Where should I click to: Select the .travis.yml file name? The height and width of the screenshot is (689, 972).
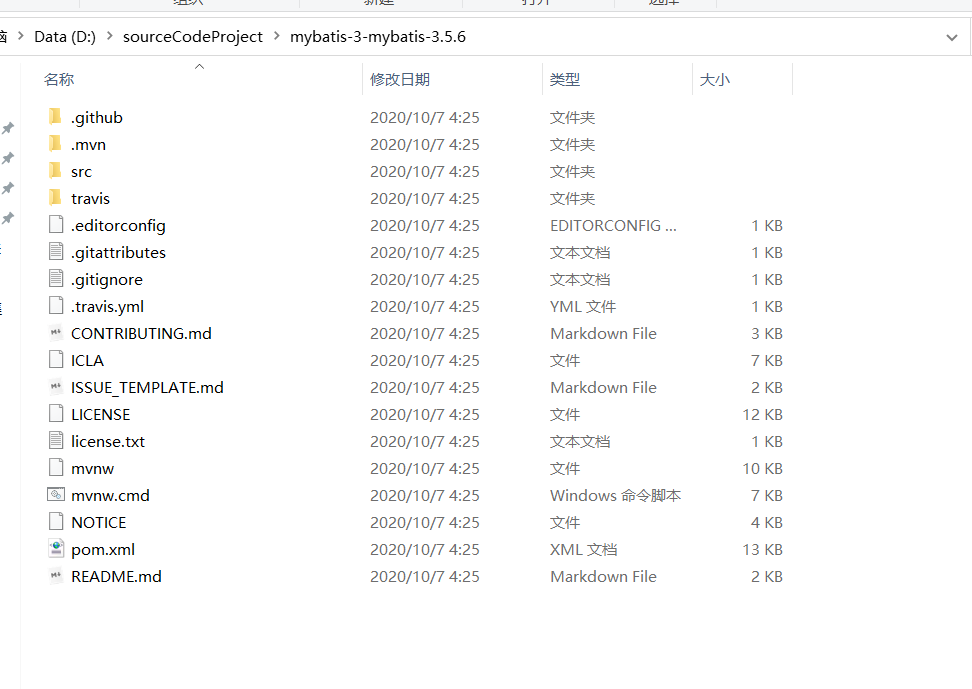pos(107,306)
